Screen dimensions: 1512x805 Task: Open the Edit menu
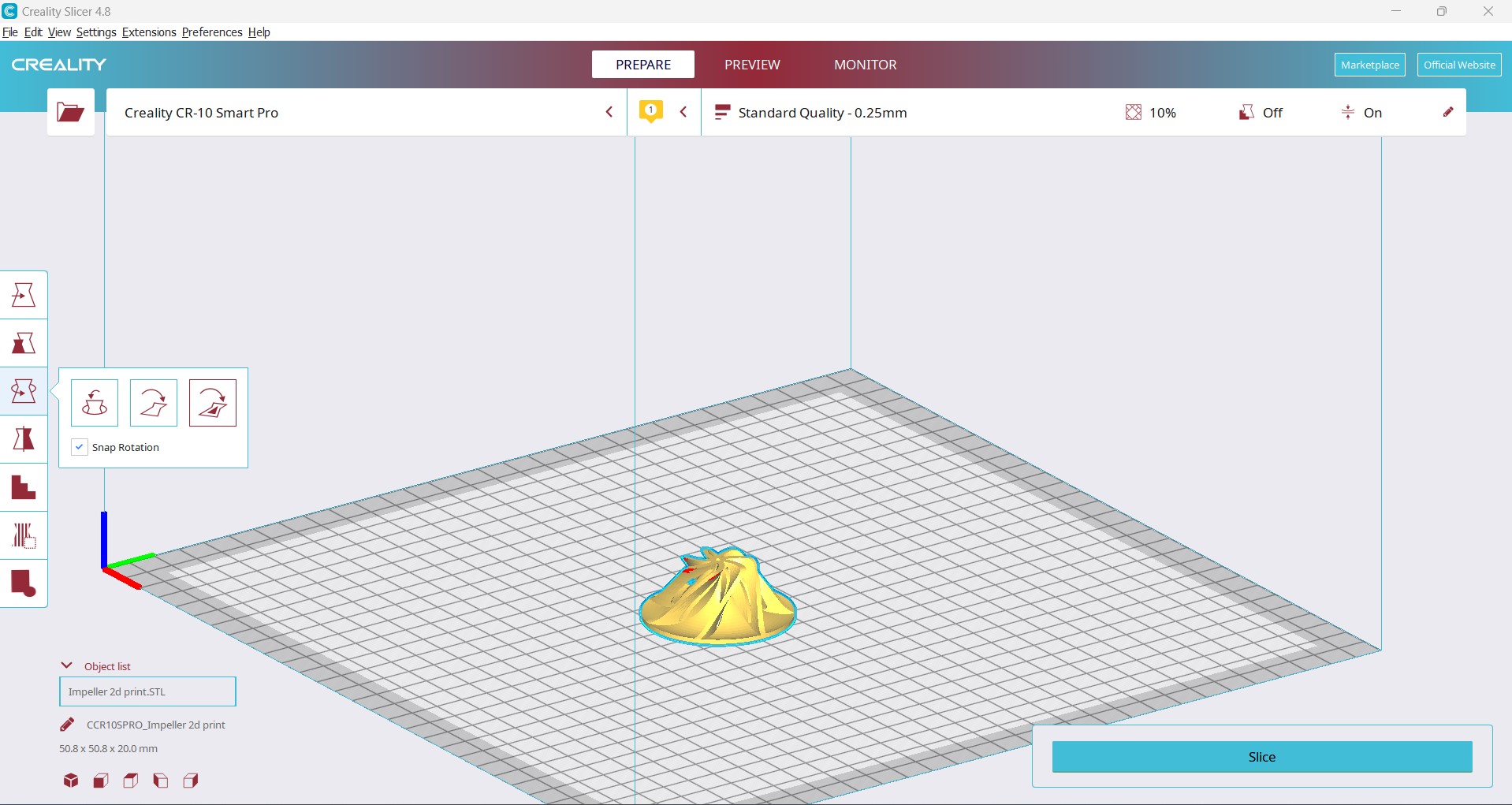(33, 32)
